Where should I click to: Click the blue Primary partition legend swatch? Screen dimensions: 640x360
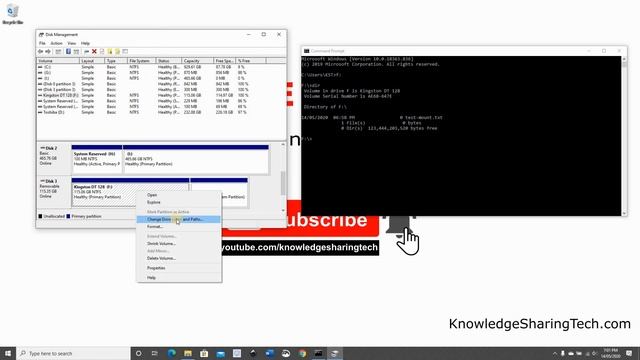(68, 216)
